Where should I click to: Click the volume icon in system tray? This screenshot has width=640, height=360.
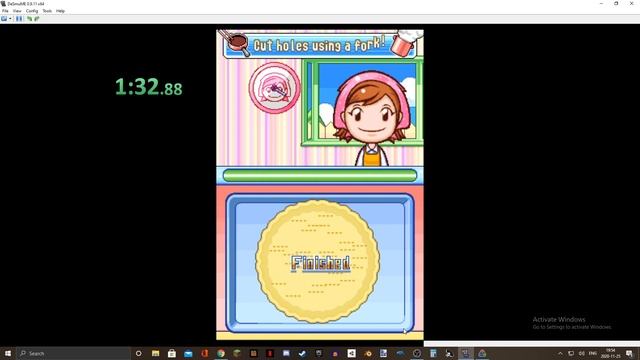[582, 353]
